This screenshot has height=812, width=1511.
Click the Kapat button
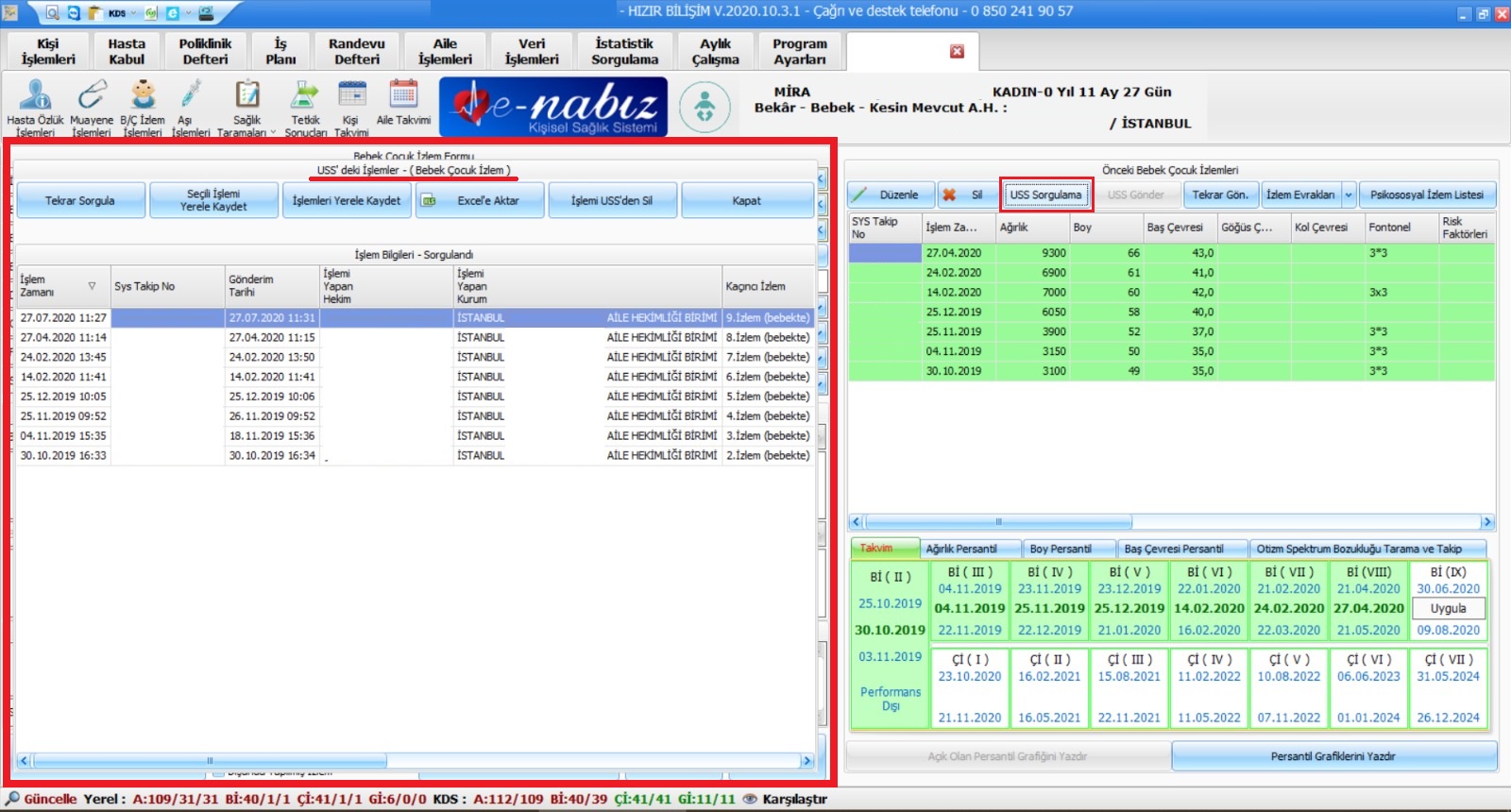click(x=746, y=200)
